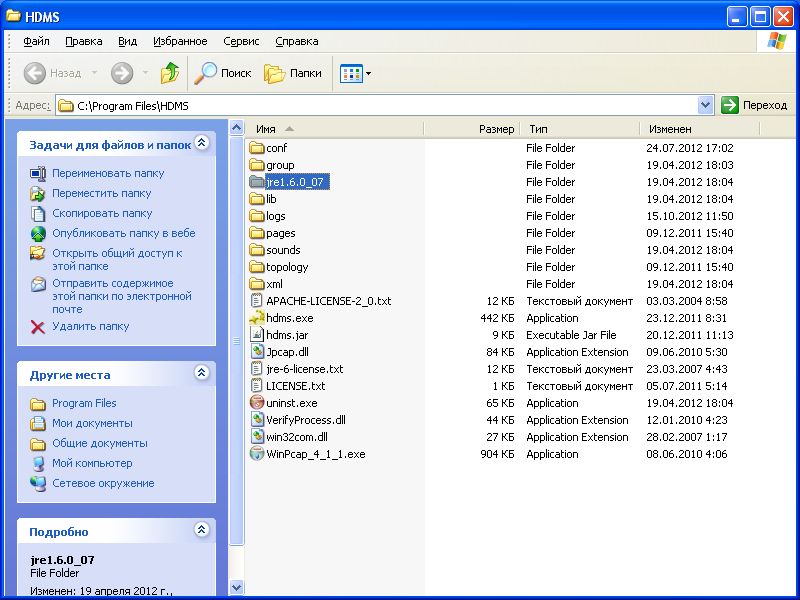This screenshot has width=800, height=600.
Task: Select the lib folder icon
Action: [x=257, y=199]
